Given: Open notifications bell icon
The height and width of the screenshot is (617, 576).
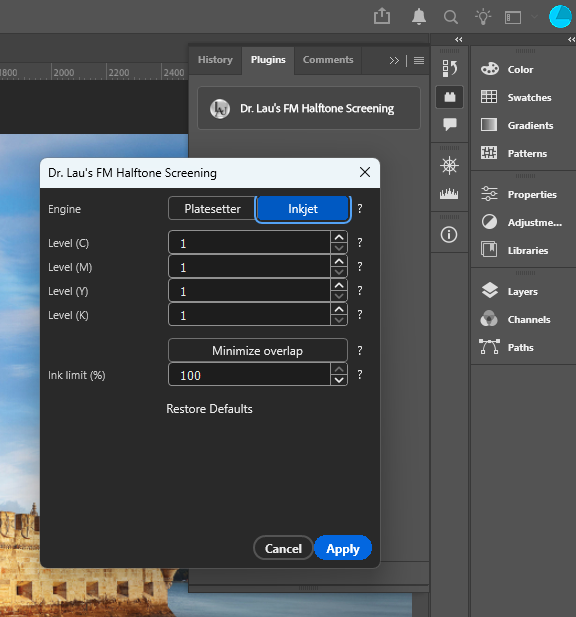Looking at the screenshot, I should point(419,17).
